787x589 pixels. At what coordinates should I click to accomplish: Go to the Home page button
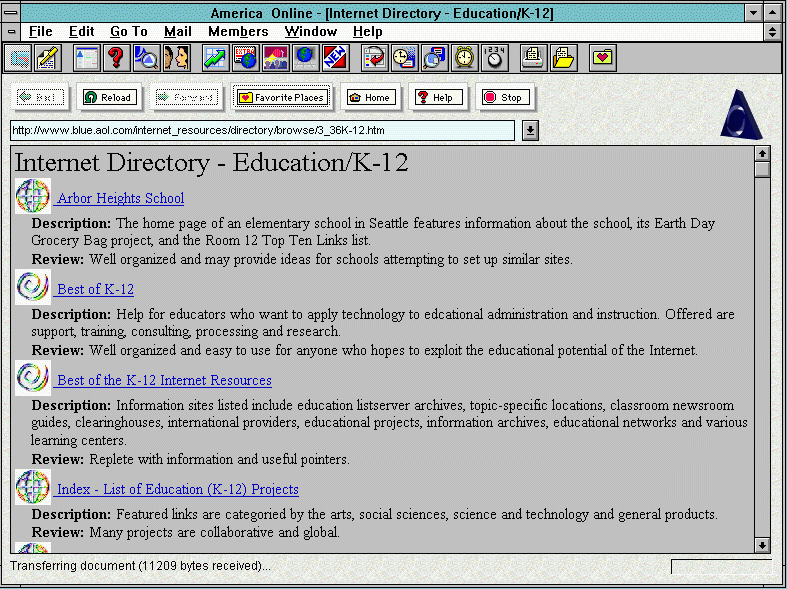370,97
